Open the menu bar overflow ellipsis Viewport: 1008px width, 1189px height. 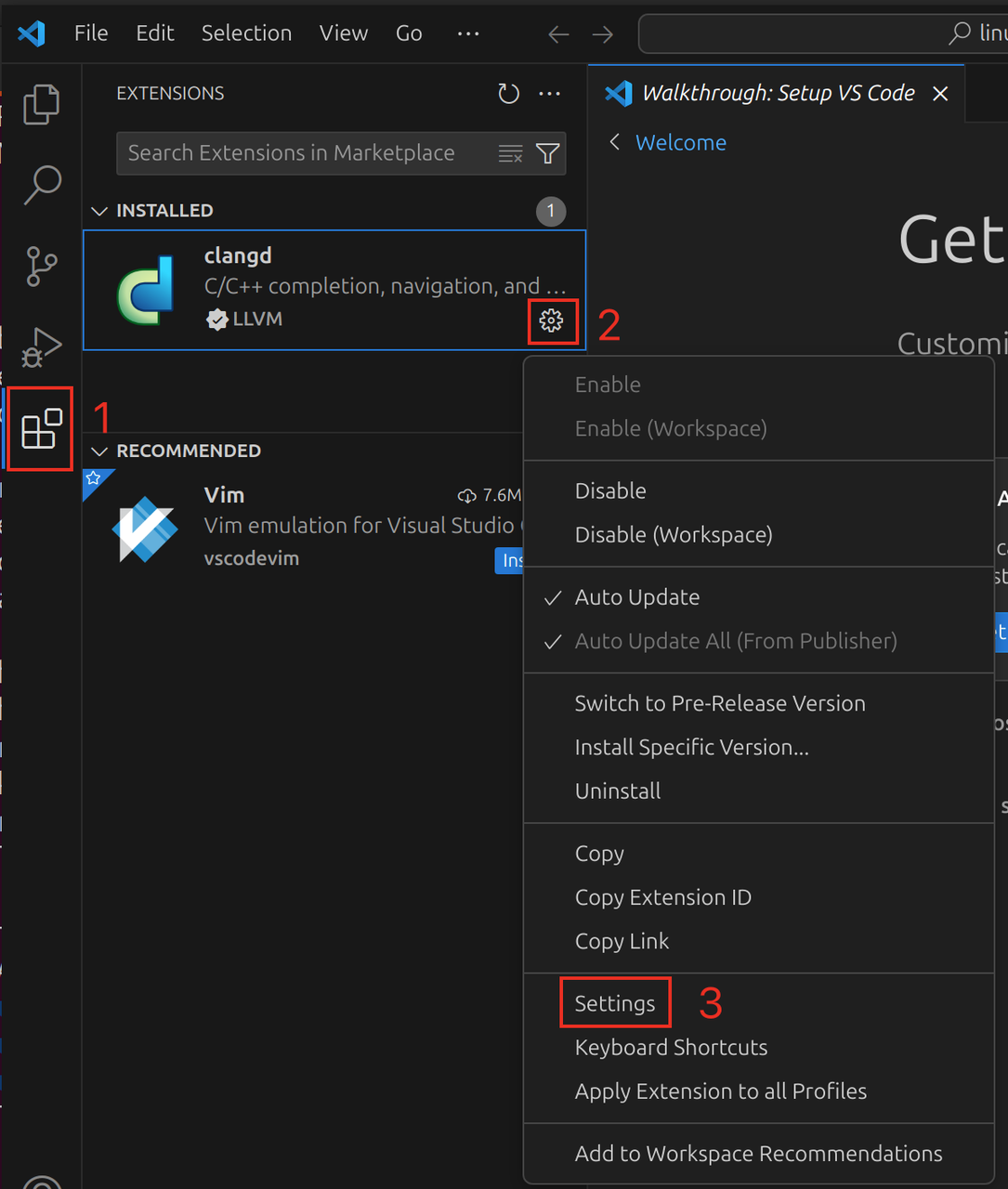pos(468,33)
